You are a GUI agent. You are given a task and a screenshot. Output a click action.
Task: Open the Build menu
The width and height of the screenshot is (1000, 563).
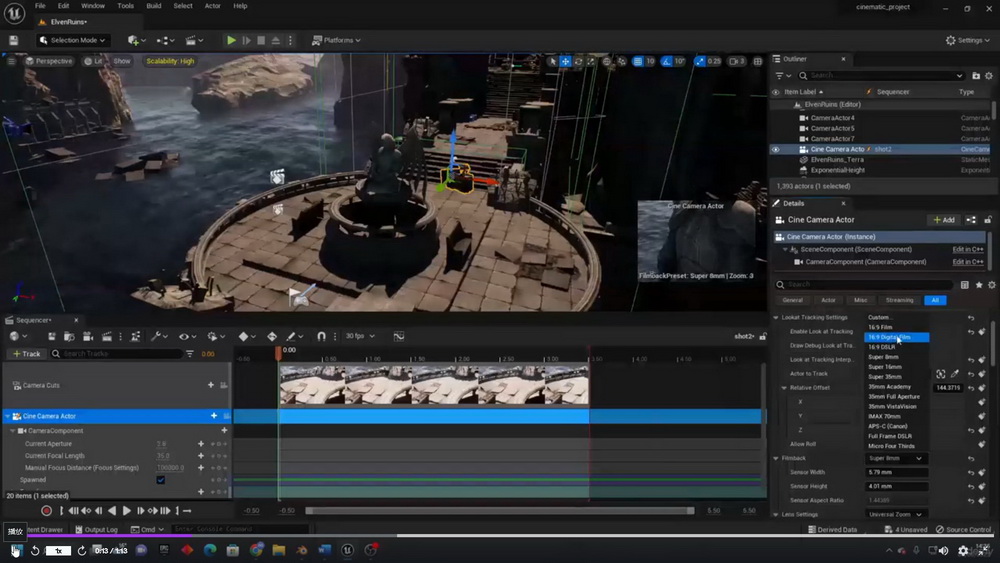154,6
